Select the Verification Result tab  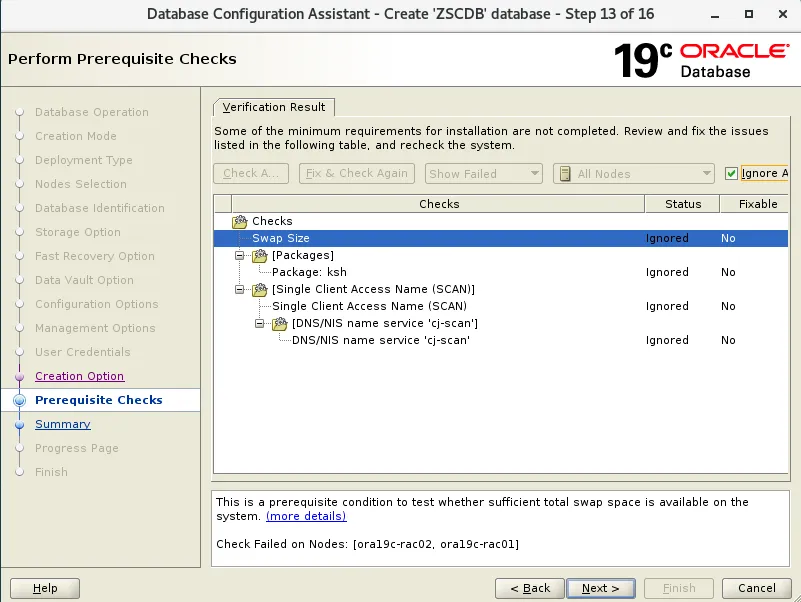(274, 107)
